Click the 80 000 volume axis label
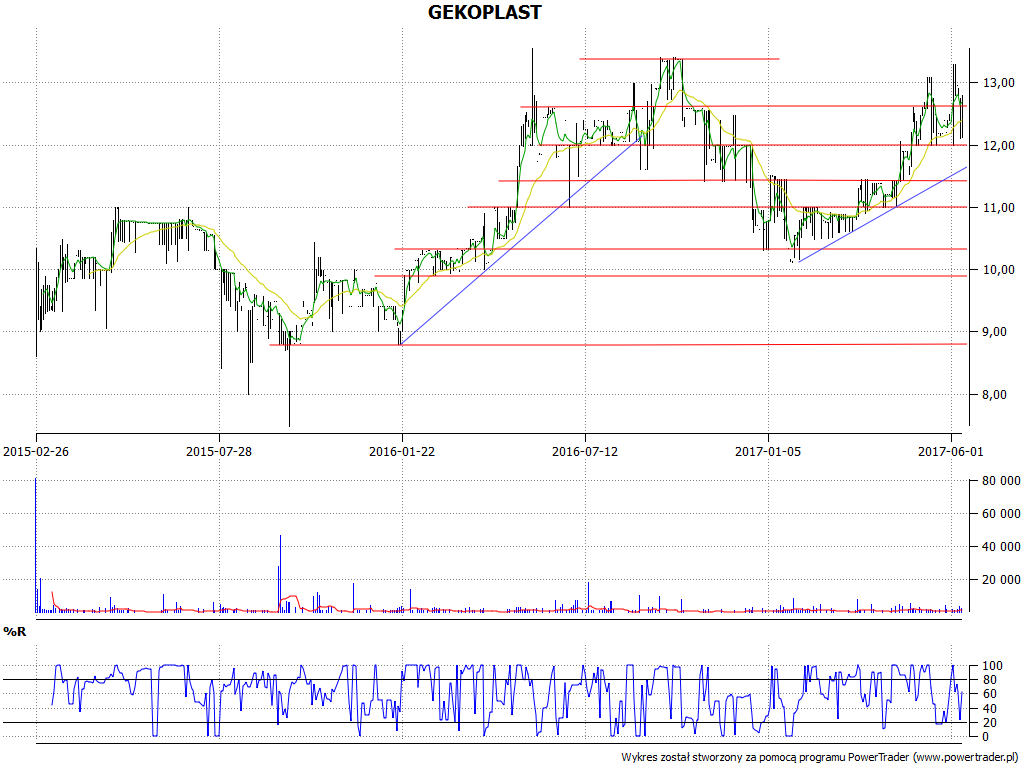Viewport: 1024px width, 768px height. point(1001,481)
